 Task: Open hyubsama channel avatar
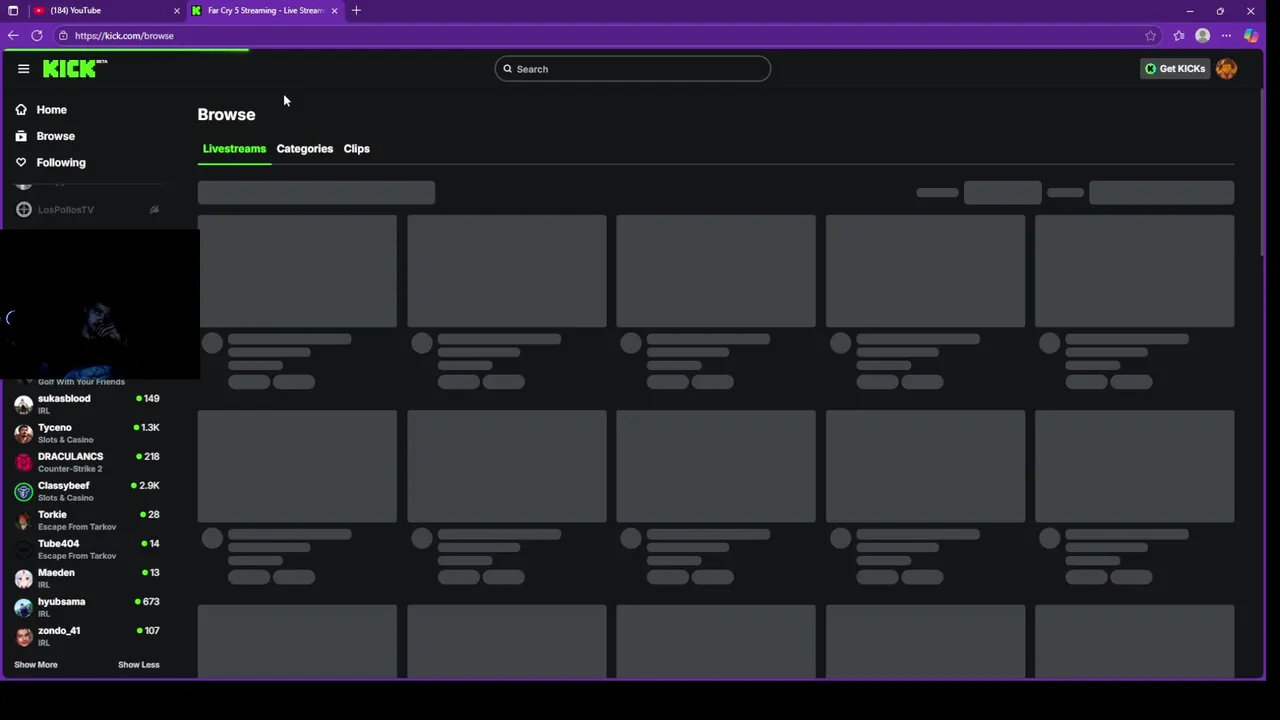pyautogui.click(x=23, y=607)
